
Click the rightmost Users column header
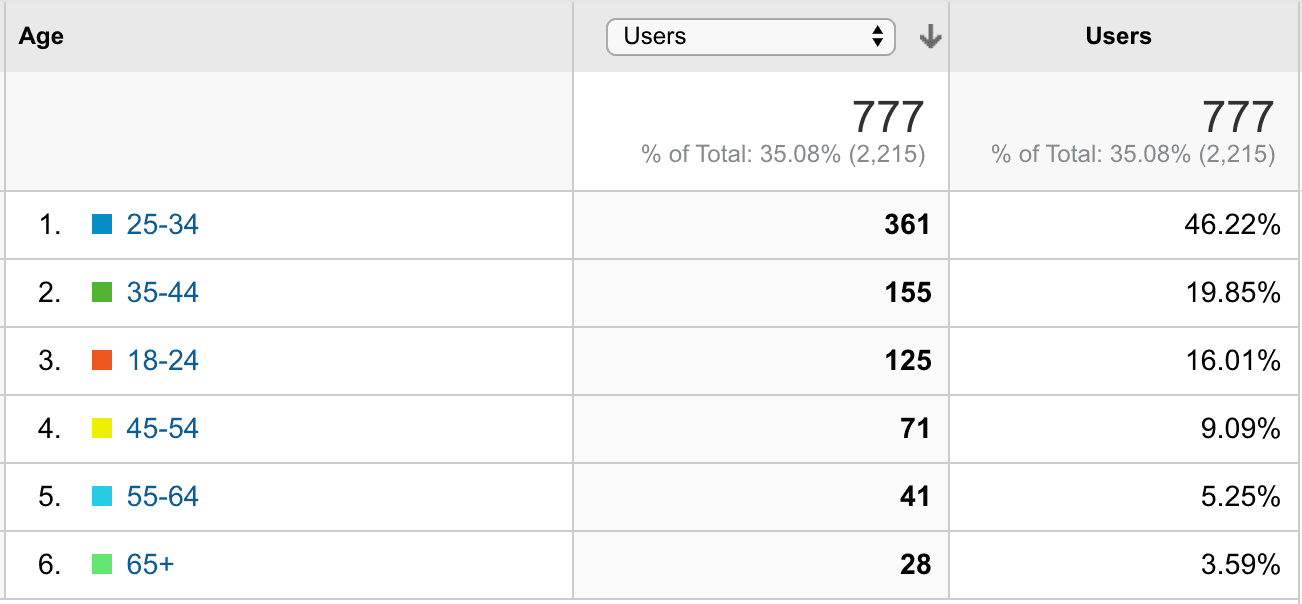(x=1119, y=36)
